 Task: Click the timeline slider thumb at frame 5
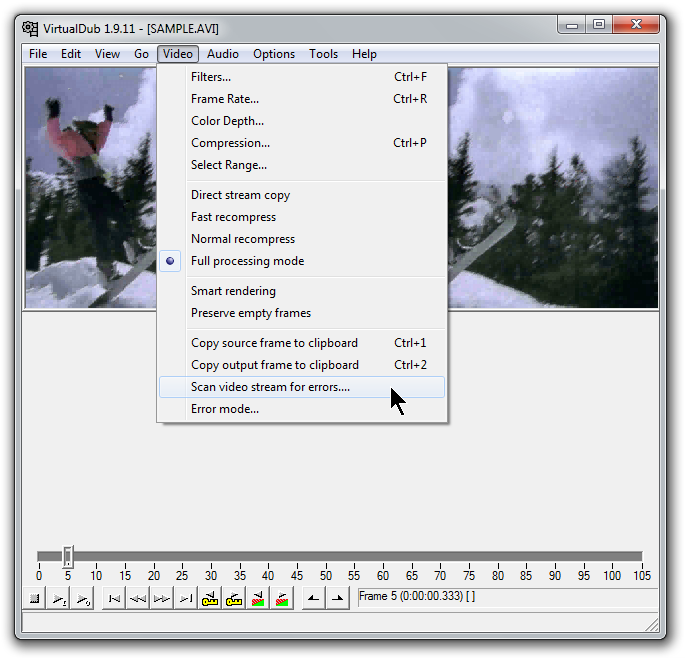click(x=67, y=556)
